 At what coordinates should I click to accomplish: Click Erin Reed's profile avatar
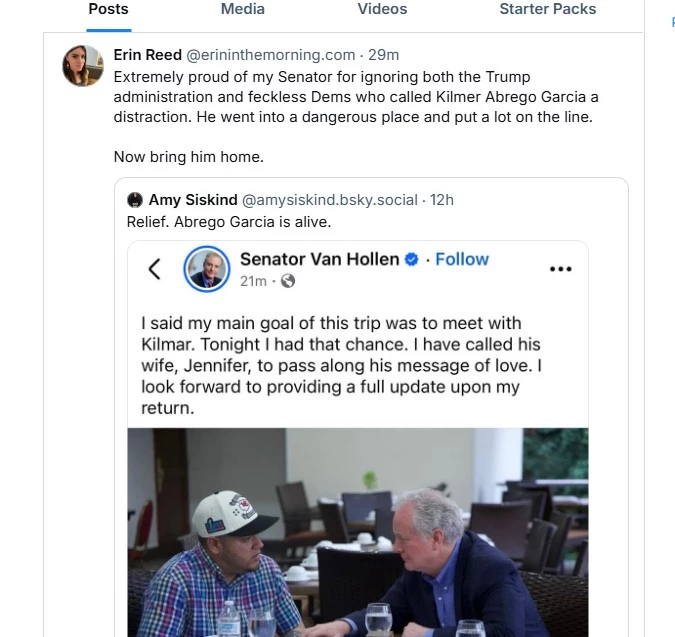tap(83, 66)
